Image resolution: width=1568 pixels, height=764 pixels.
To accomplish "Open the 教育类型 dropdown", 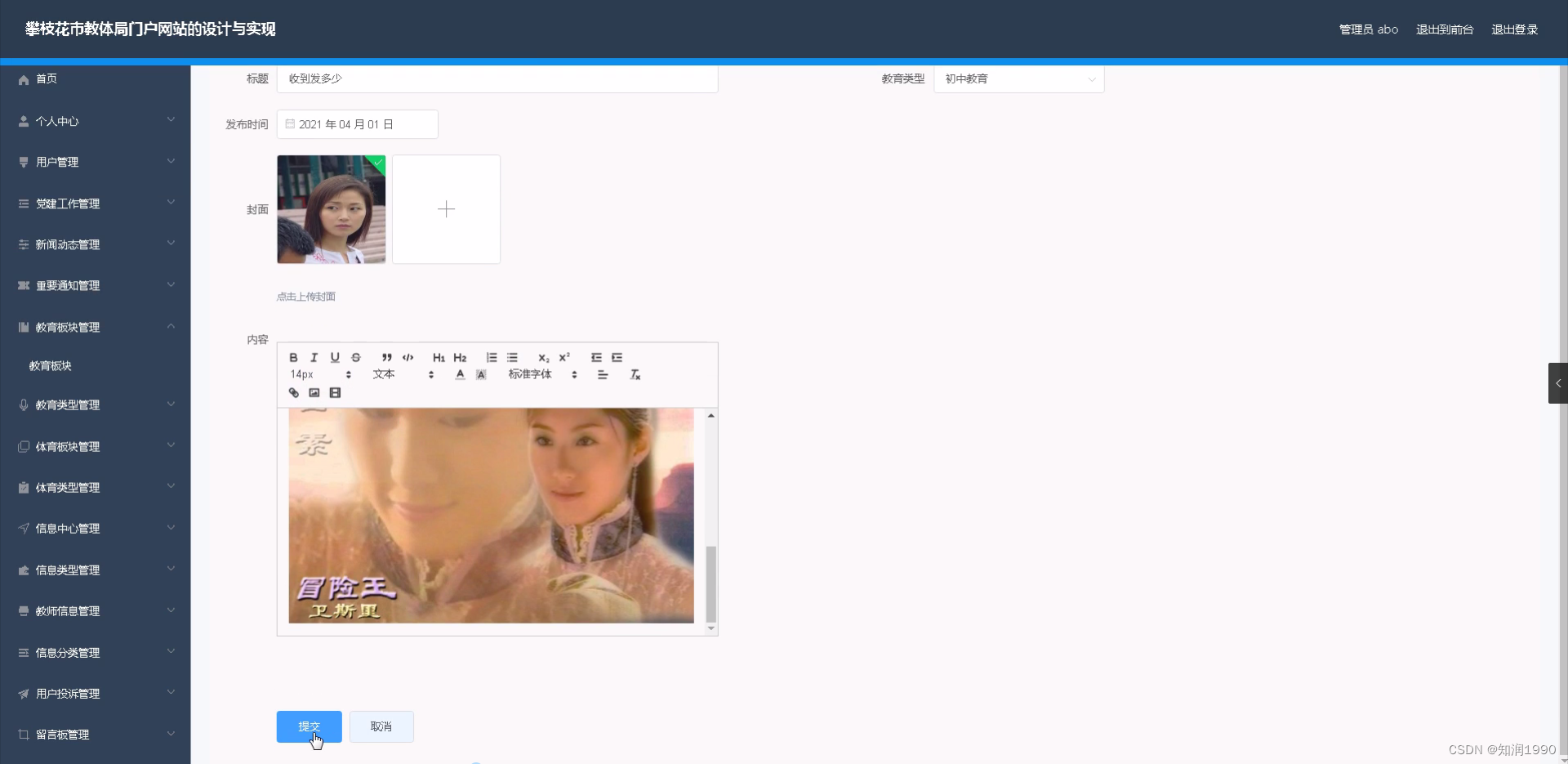I will click(1018, 79).
